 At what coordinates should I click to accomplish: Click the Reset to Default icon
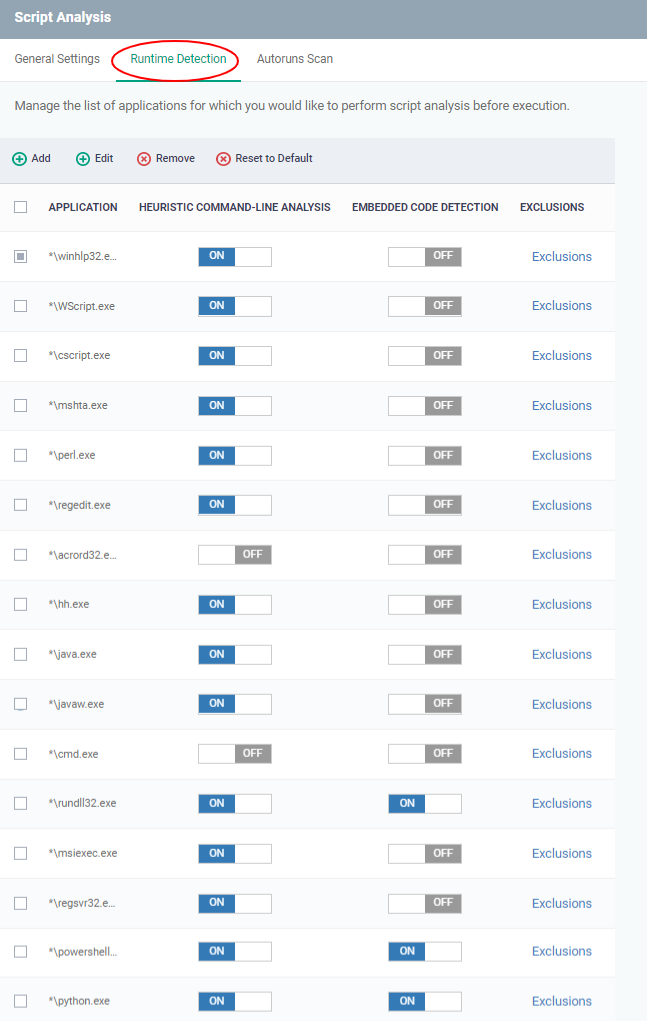pos(223,159)
